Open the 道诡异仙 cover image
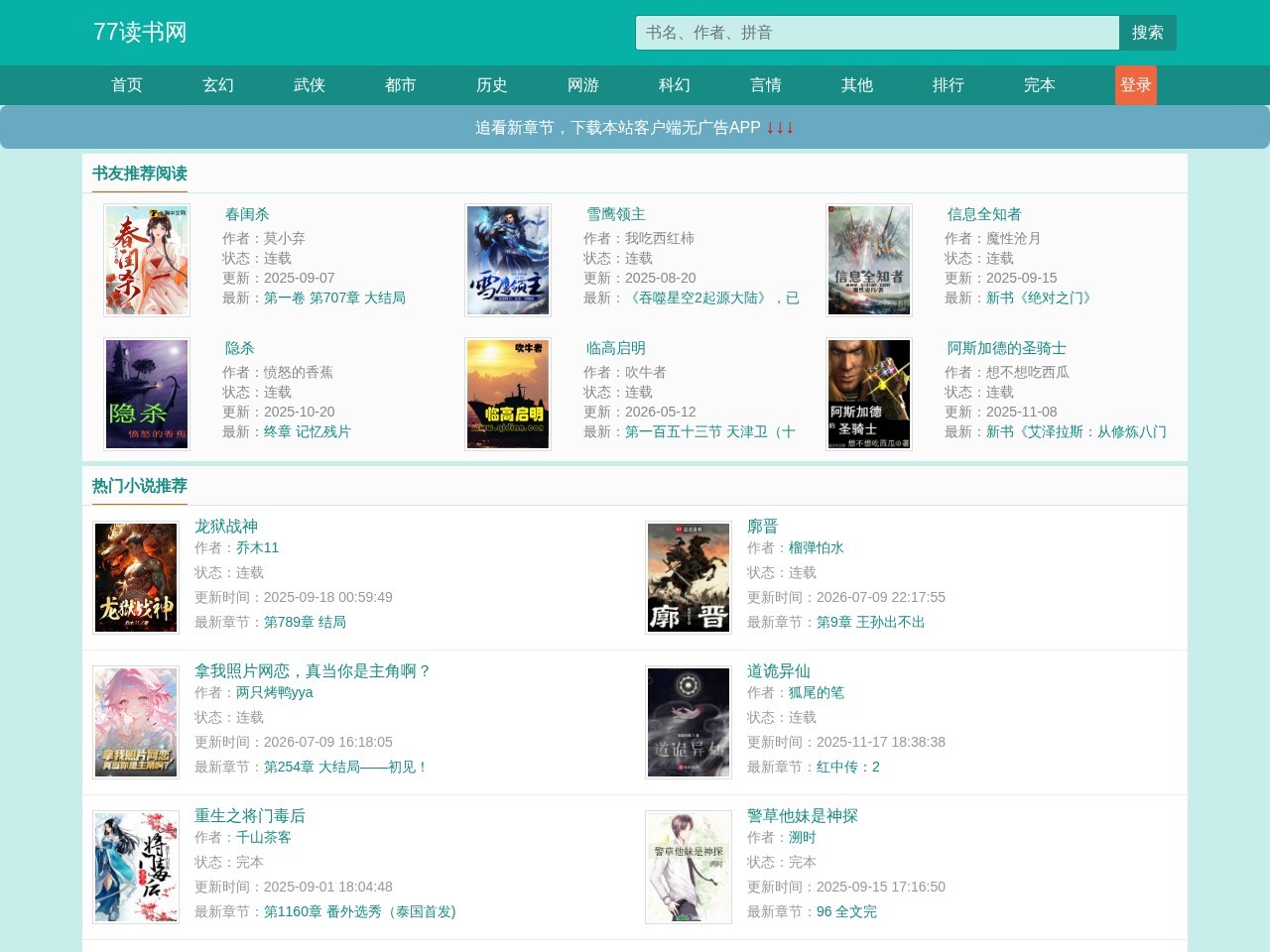 [x=689, y=723]
